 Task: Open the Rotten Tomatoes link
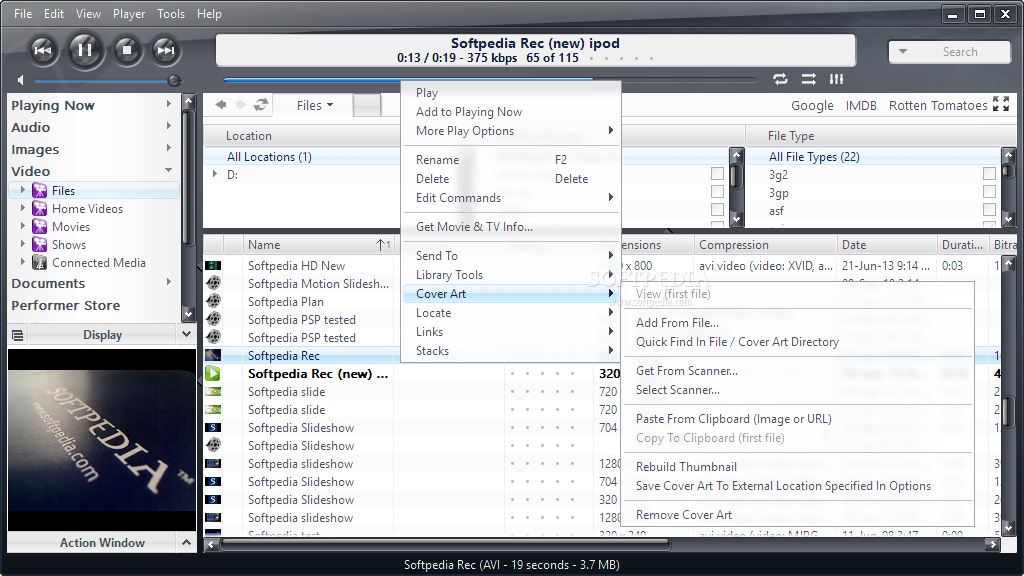[x=938, y=105]
